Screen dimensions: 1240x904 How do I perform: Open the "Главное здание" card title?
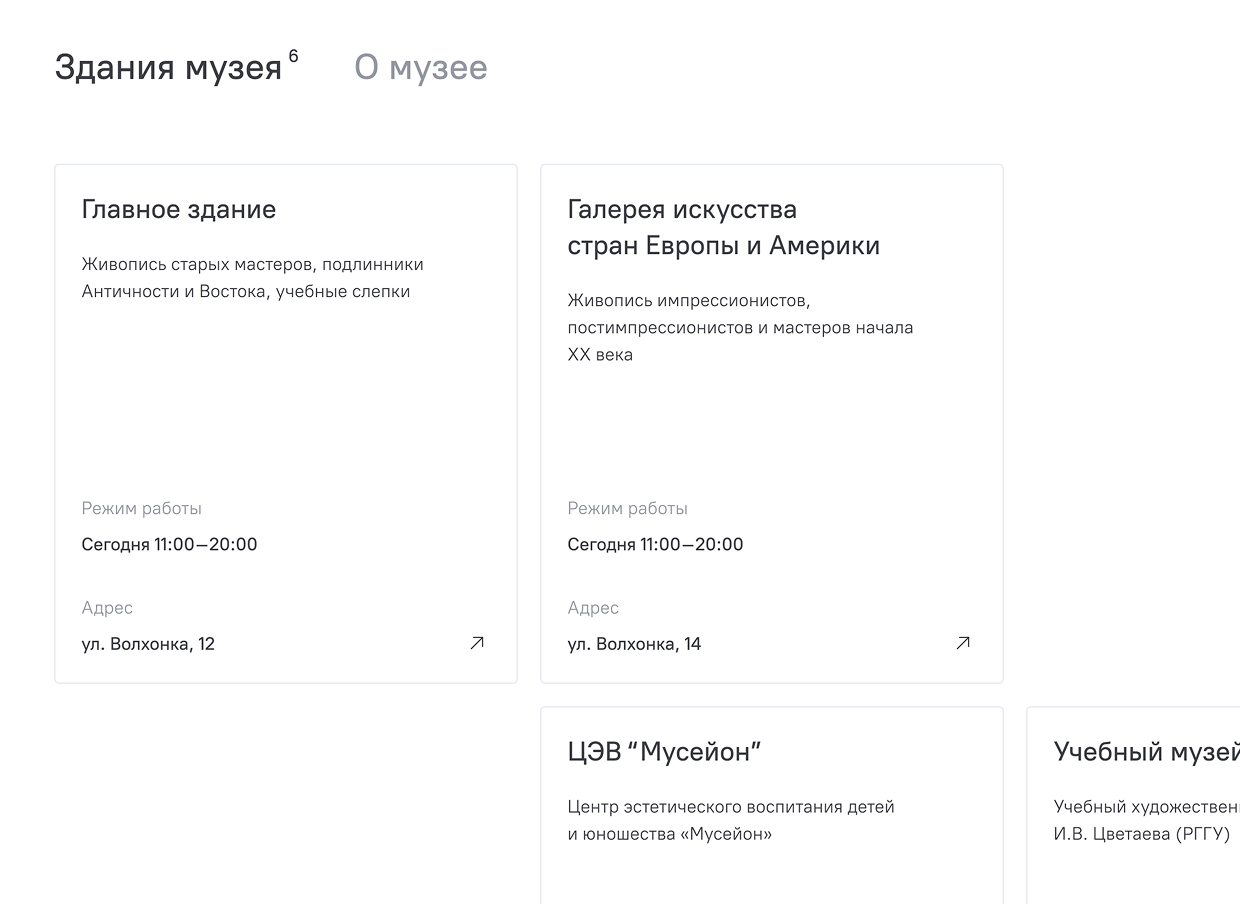179,210
